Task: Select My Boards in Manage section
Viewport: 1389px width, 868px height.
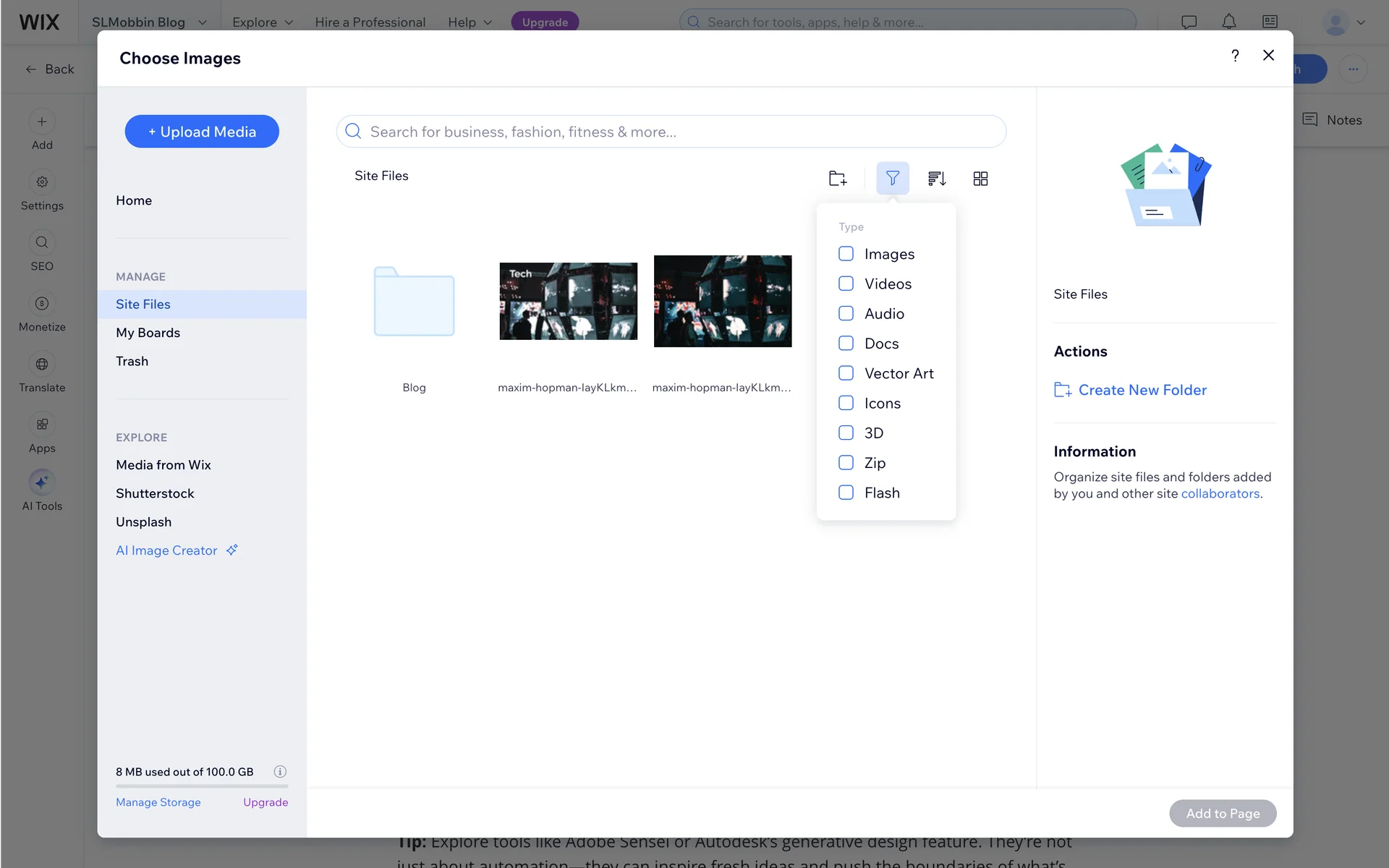Action: (148, 333)
